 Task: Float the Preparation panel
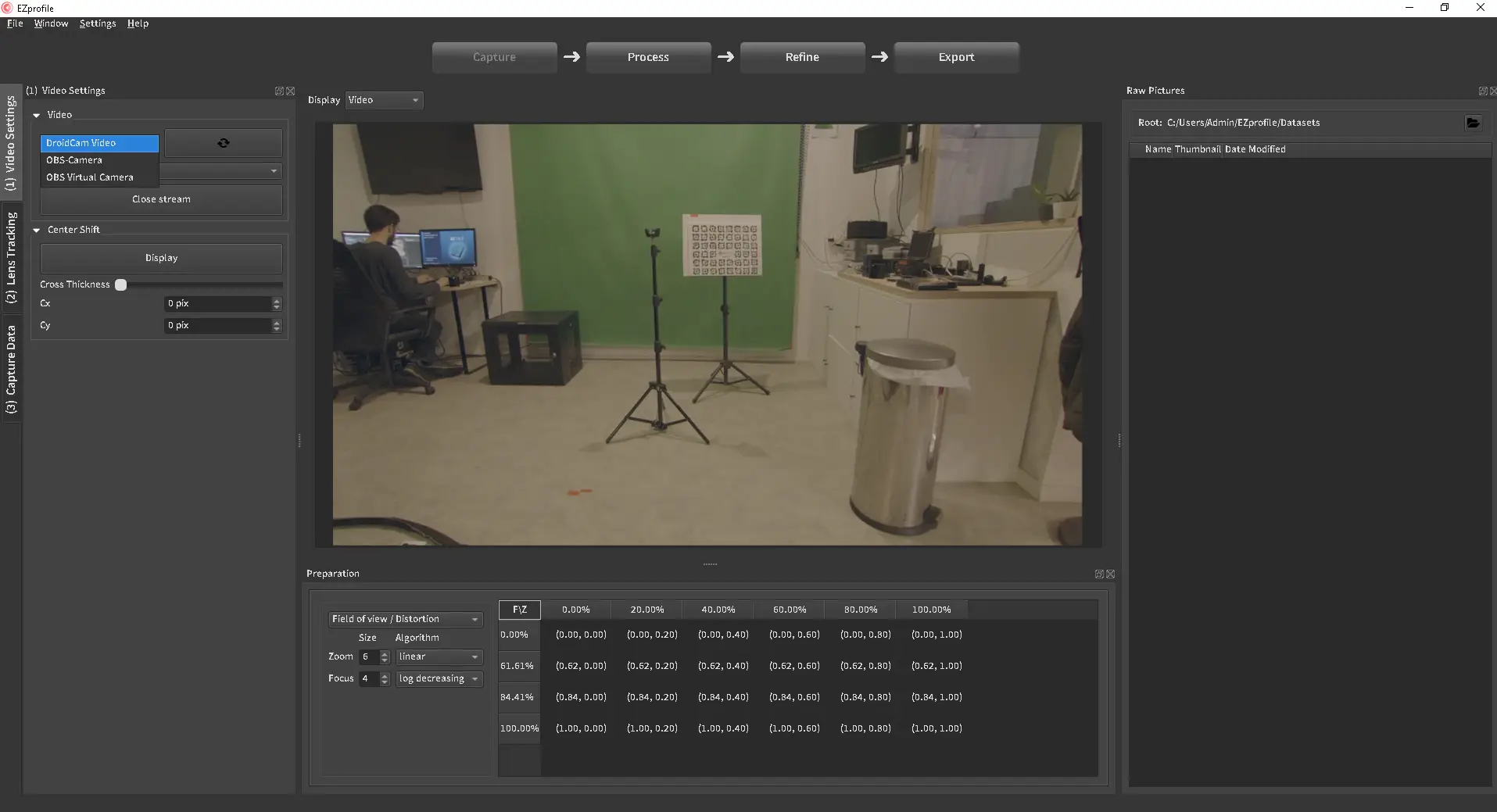(1099, 574)
